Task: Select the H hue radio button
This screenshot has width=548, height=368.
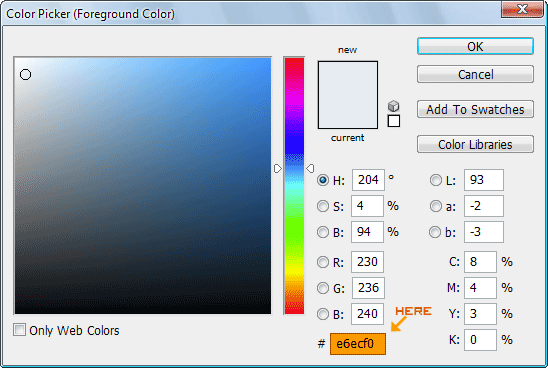Action: click(323, 180)
